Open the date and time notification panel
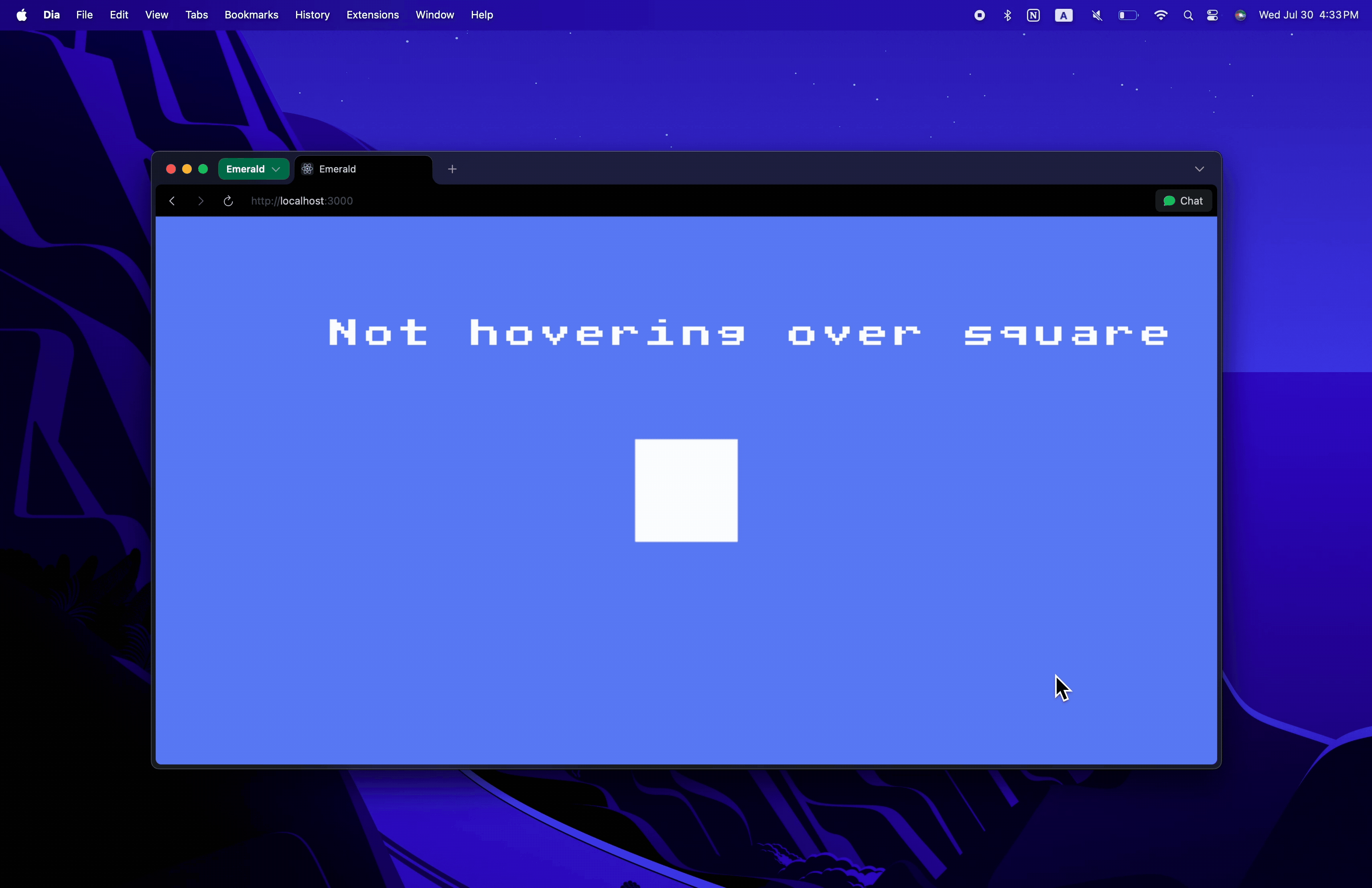1372x888 pixels. click(1309, 15)
